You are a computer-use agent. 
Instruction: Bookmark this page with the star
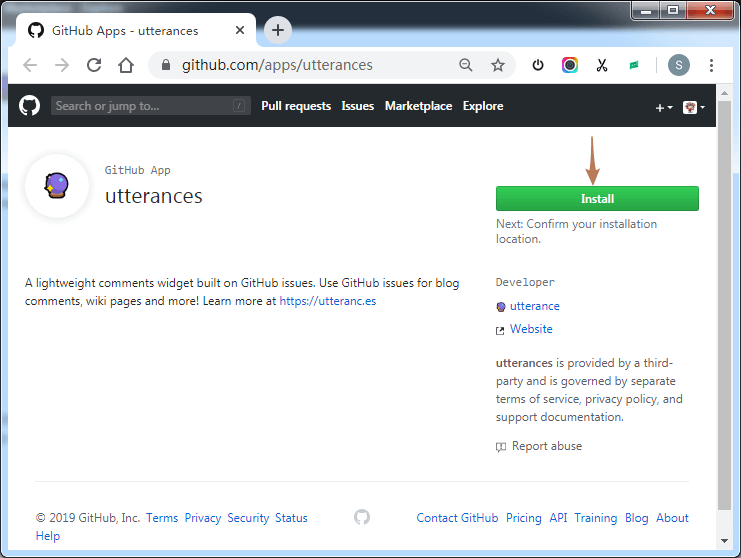point(498,65)
